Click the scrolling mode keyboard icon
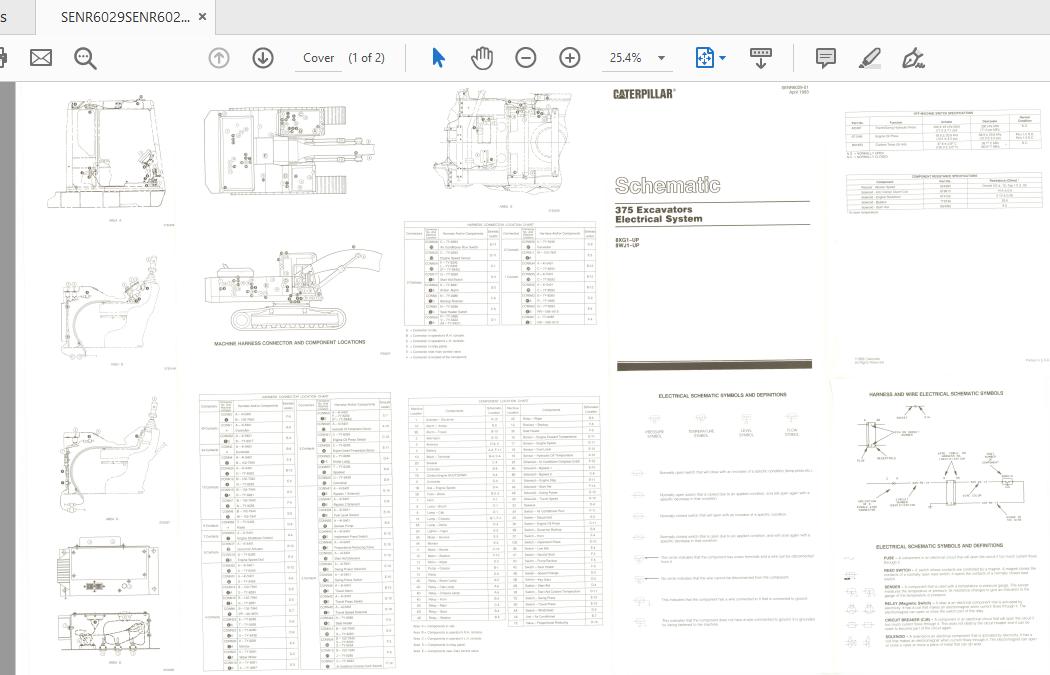This screenshot has height=675, width=1050. click(761, 58)
